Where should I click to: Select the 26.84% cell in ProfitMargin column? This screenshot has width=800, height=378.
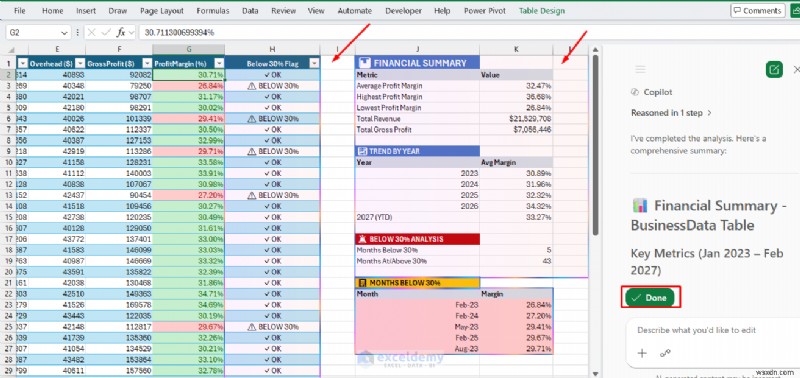[x=188, y=86]
